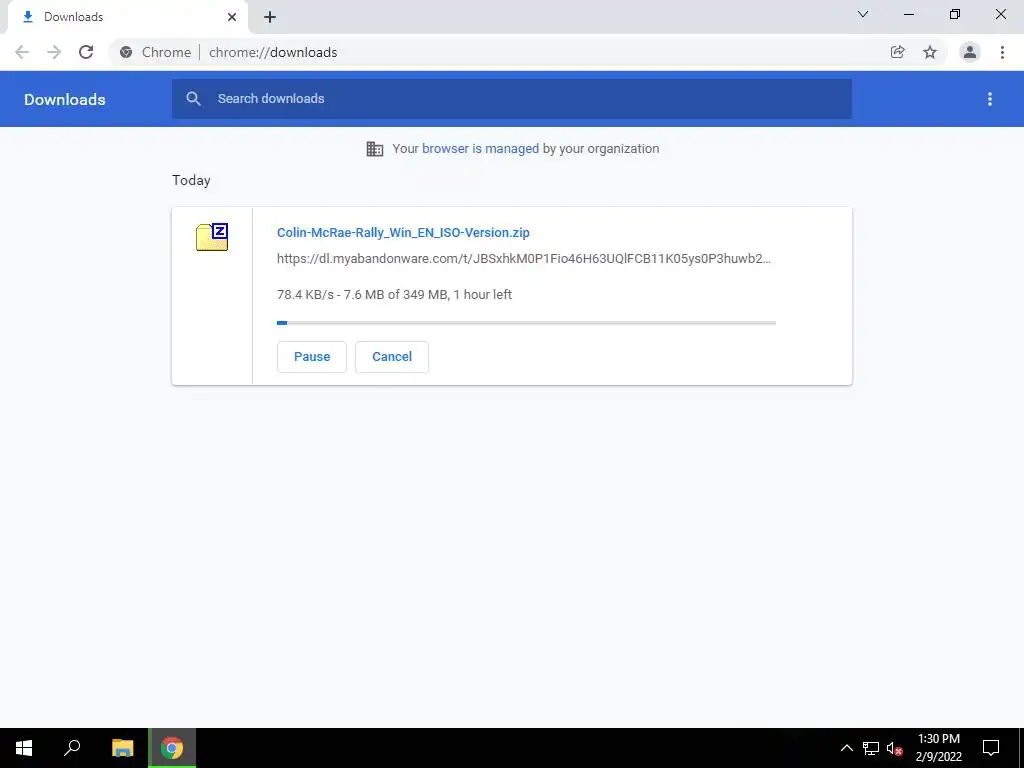This screenshot has height=768, width=1024.
Task: Reload the downloads page
Action: (86, 52)
